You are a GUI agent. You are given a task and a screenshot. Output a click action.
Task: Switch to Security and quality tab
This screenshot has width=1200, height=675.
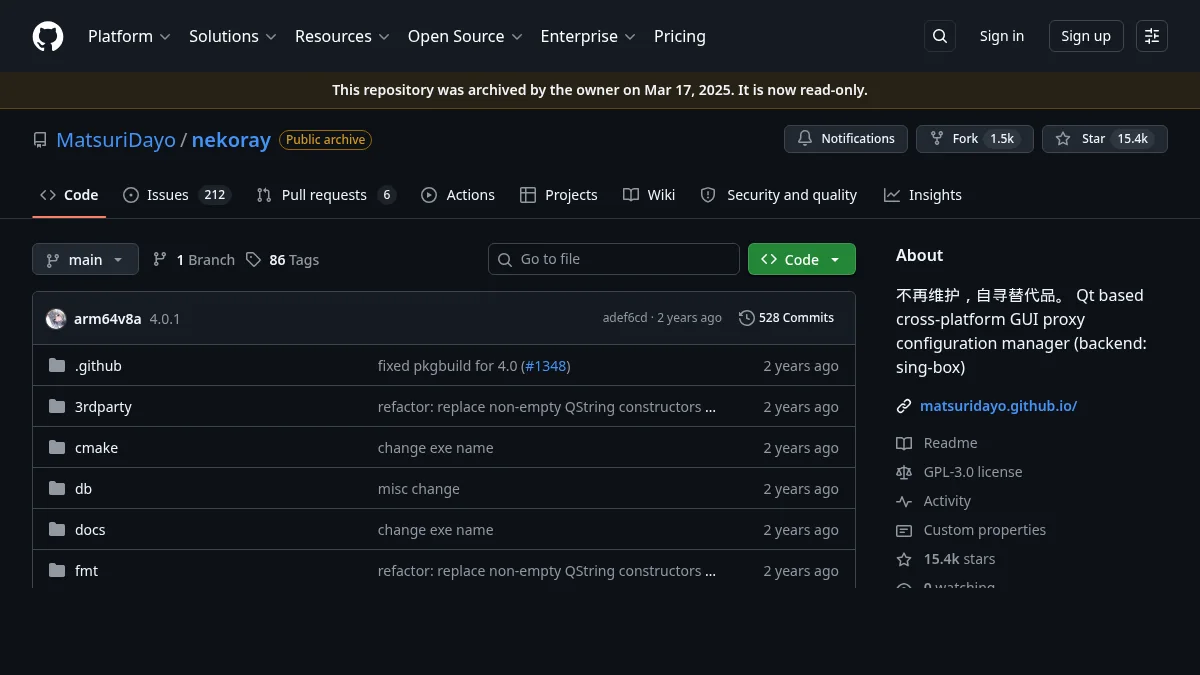tap(778, 195)
